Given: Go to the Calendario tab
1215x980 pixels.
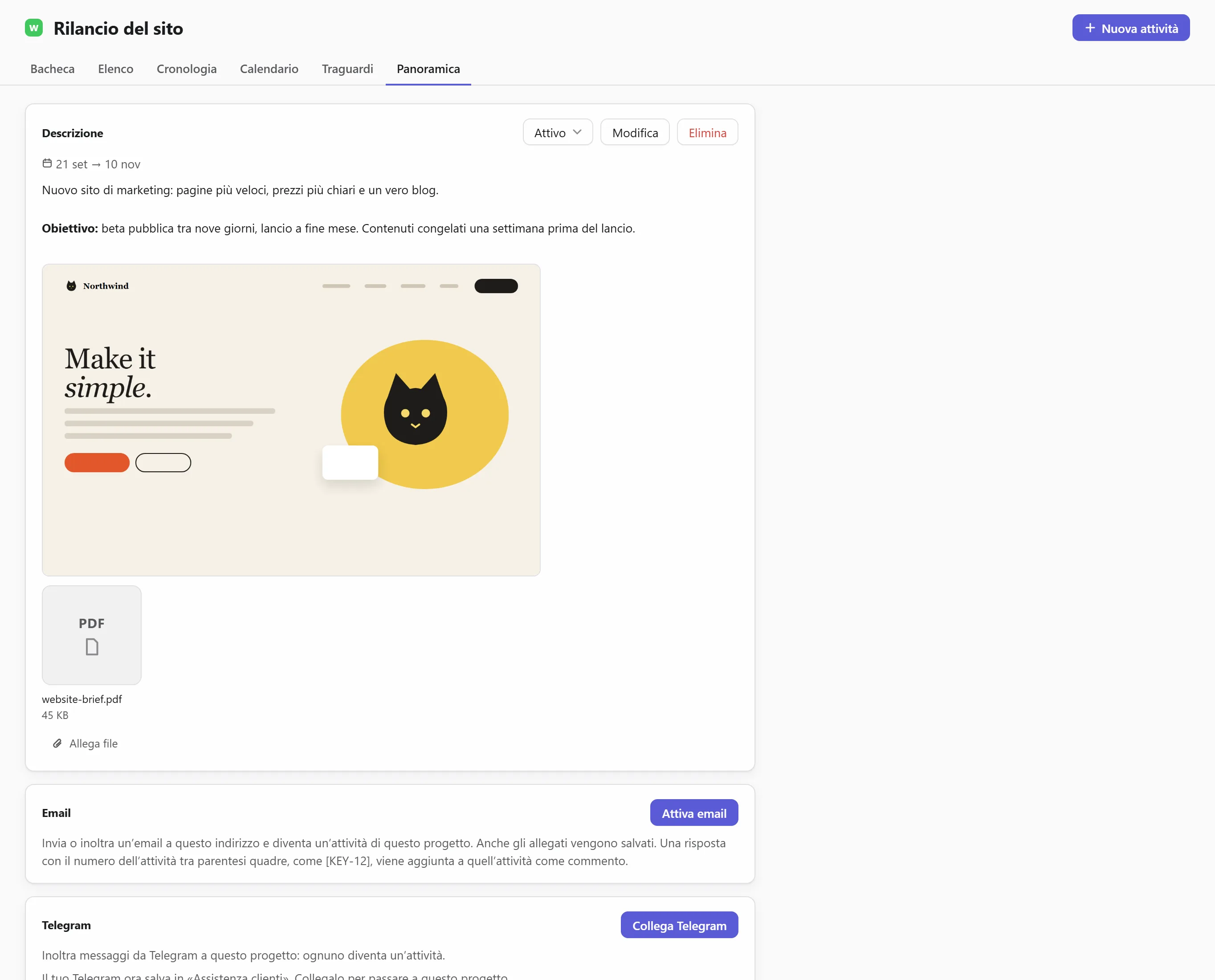Looking at the screenshot, I should (x=269, y=69).
